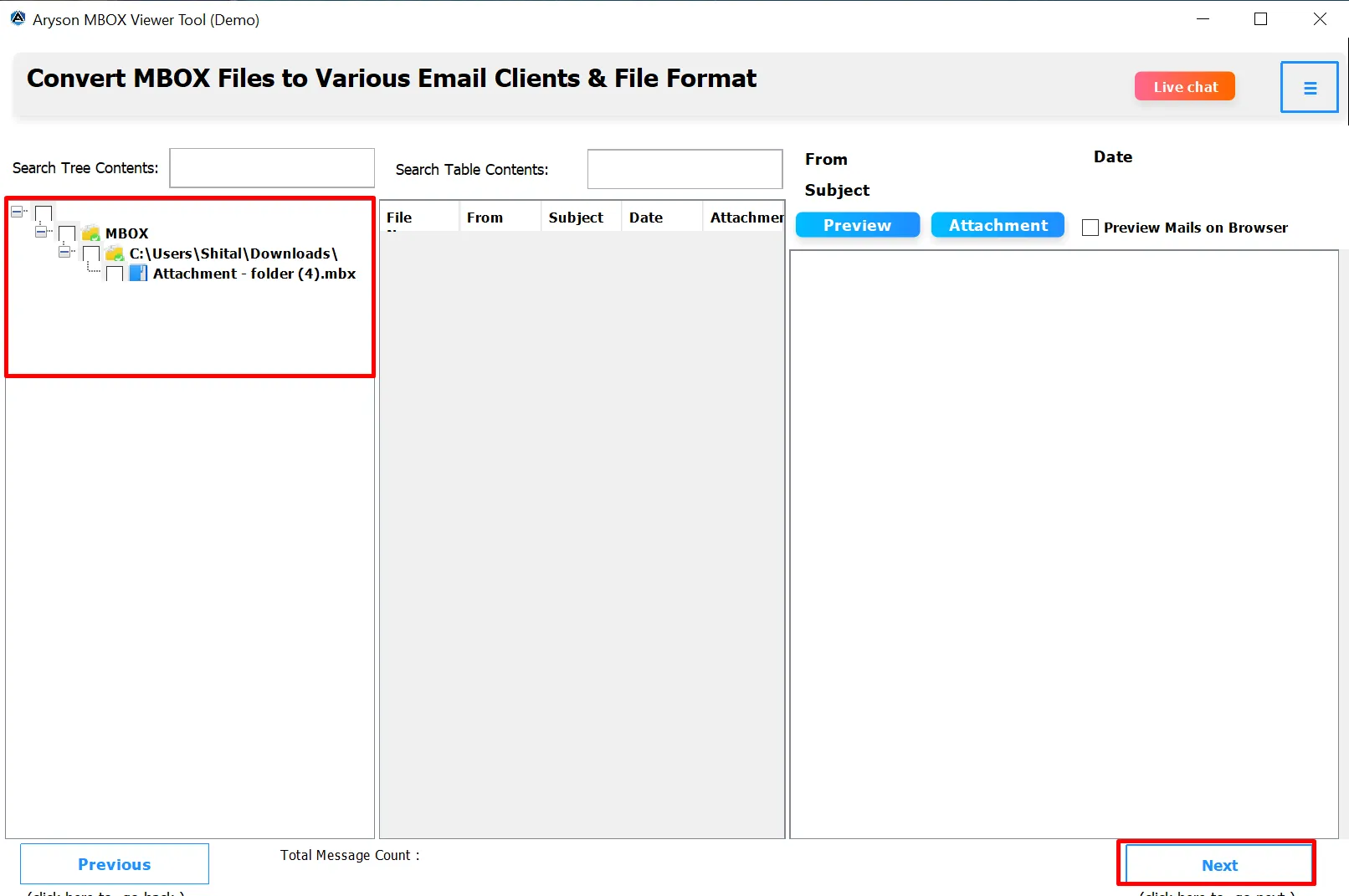Close the Aryson MBOX Viewer window
The image size is (1349, 896).
(x=1319, y=19)
